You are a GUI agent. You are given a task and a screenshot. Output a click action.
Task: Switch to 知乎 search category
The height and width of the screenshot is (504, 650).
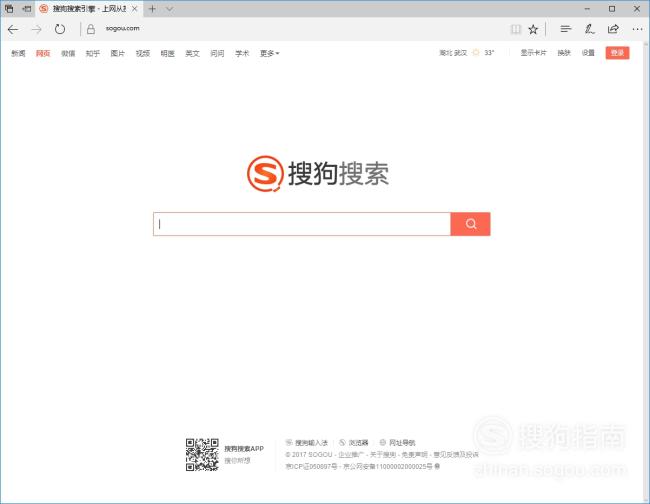pyautogui.click(x=93, y=53)
